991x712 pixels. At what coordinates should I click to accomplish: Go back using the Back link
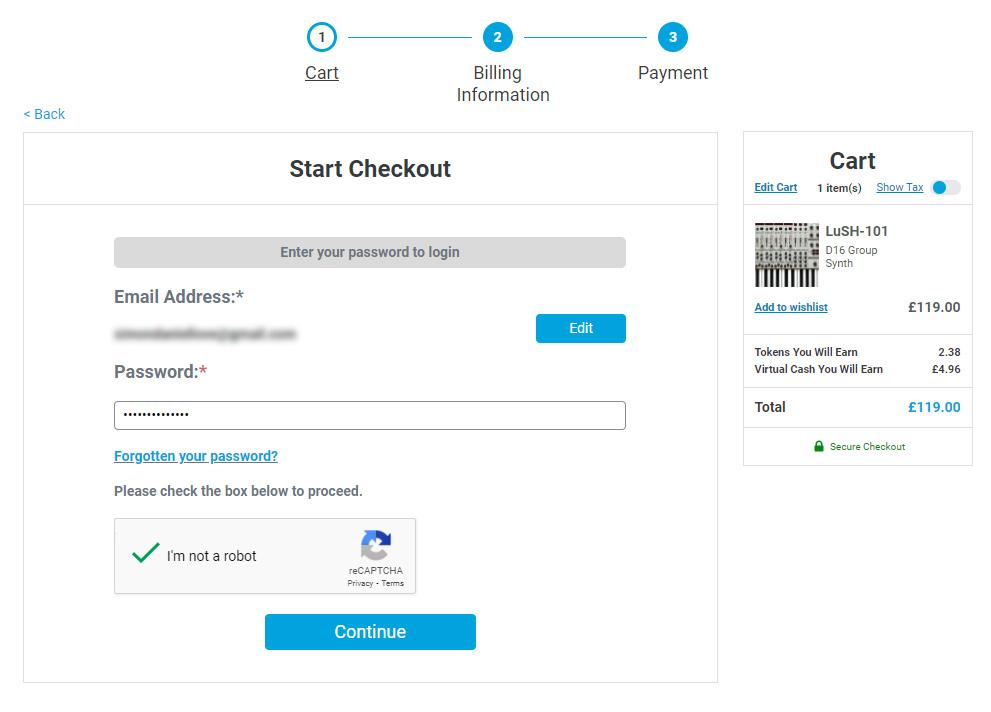43,113
